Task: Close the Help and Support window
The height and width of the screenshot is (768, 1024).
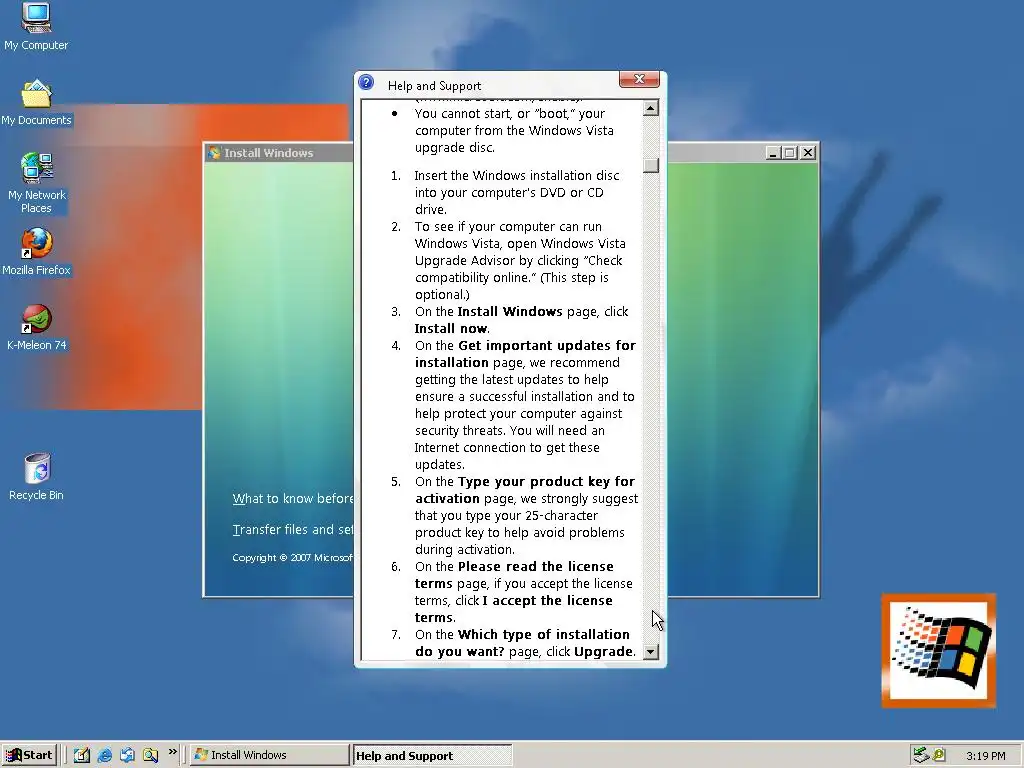Action: [x=639, y=79]
